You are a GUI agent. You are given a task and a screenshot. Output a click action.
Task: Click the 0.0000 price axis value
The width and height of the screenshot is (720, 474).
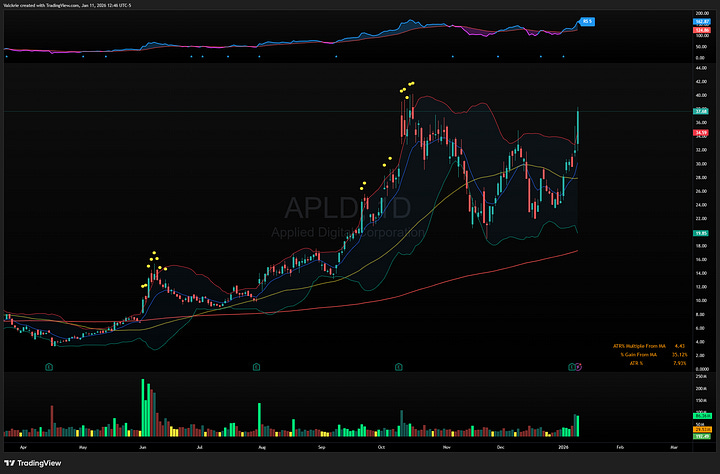(x=702, y=369)
